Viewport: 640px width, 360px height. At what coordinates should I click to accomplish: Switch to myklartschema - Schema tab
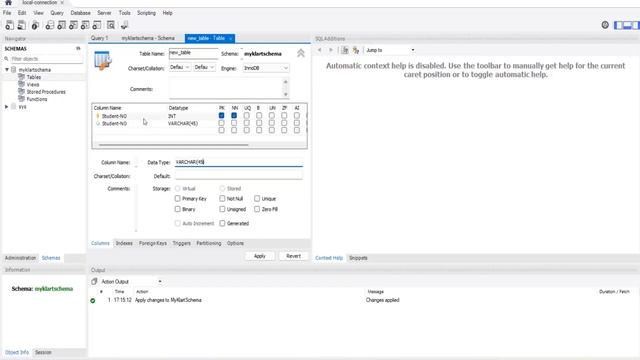(148, 38)
